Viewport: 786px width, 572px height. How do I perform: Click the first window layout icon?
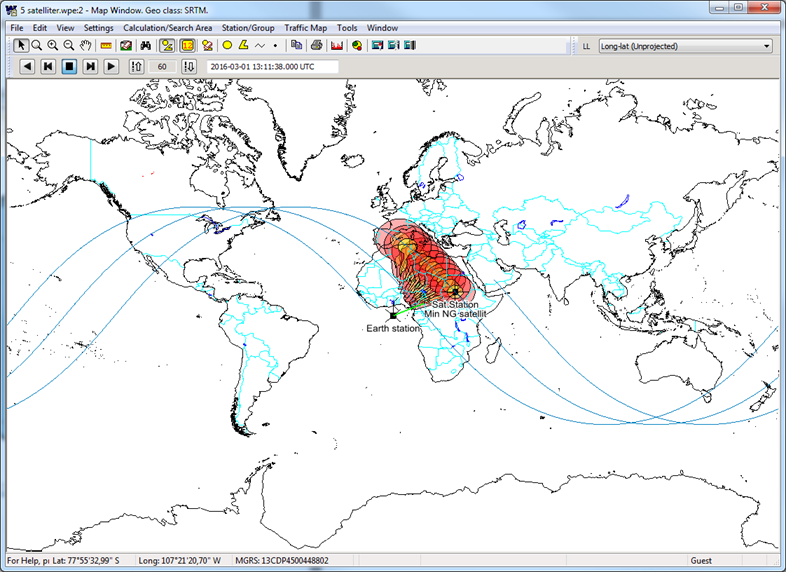point(377,46)
